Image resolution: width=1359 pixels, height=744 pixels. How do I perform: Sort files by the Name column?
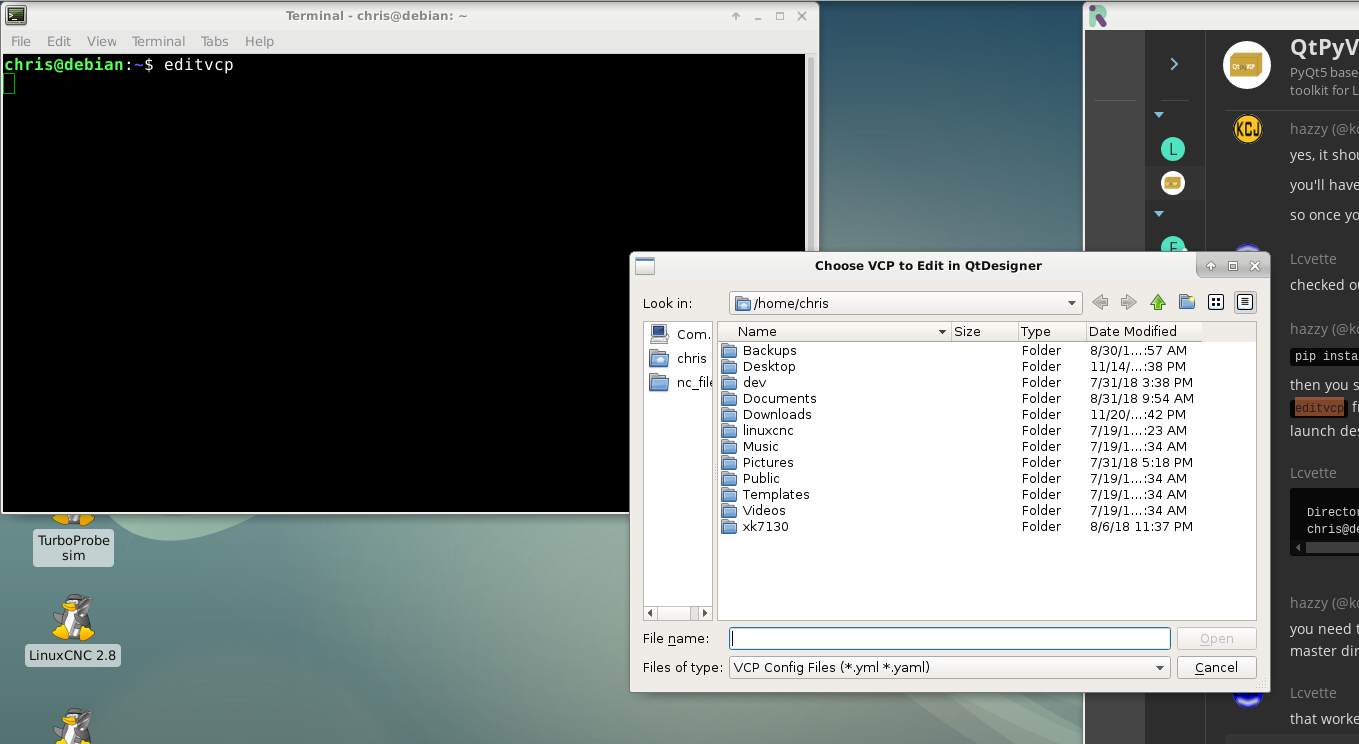[834, 331]
